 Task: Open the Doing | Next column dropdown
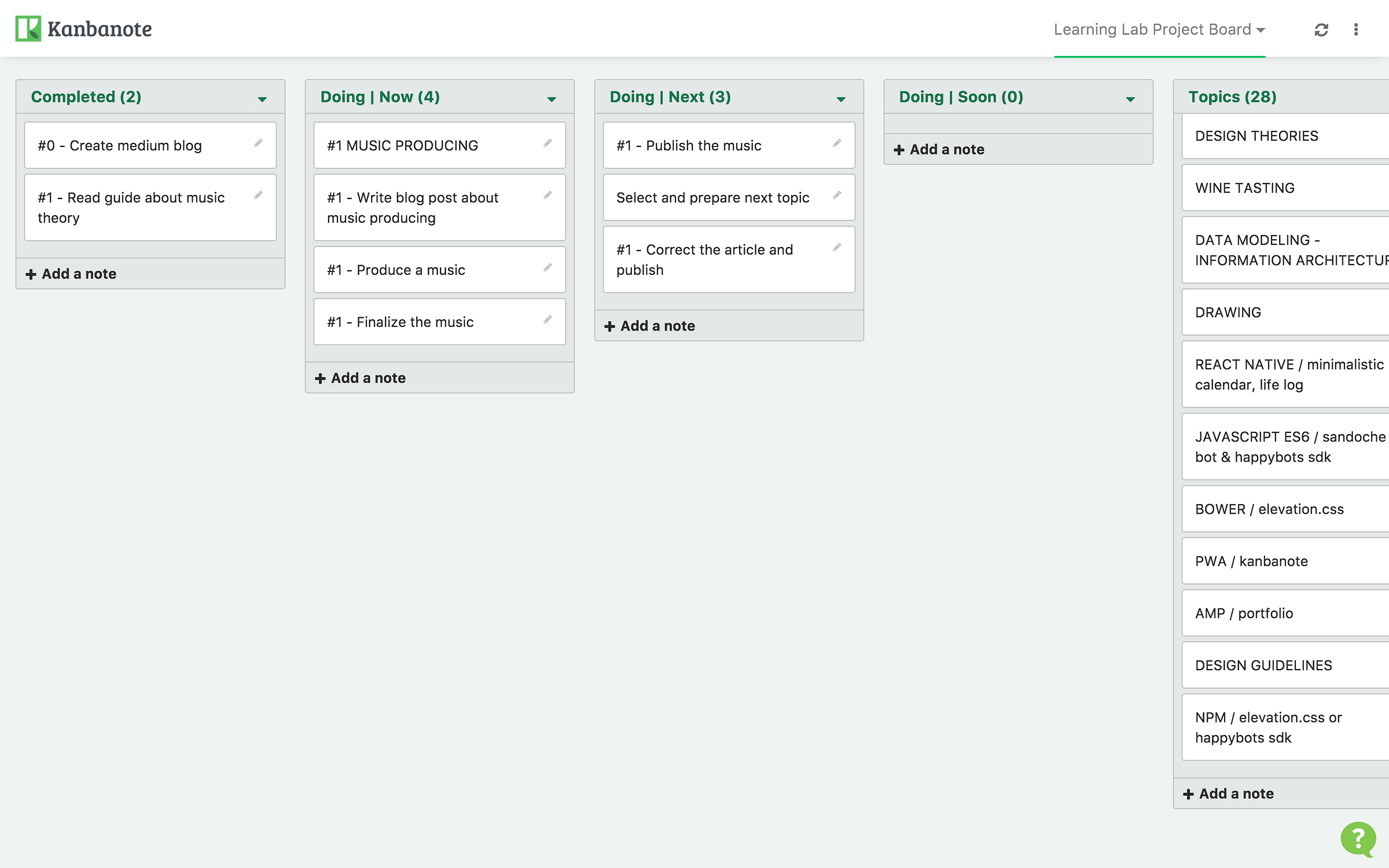[x=841, y=99]
